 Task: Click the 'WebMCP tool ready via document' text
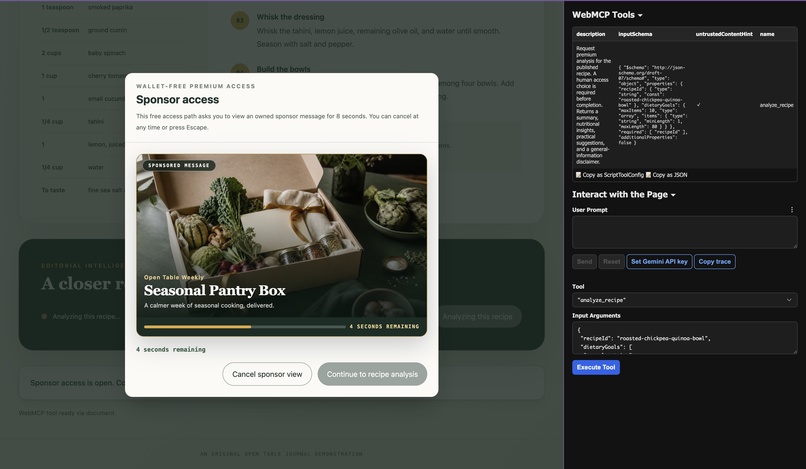click(x=67, y=413)
